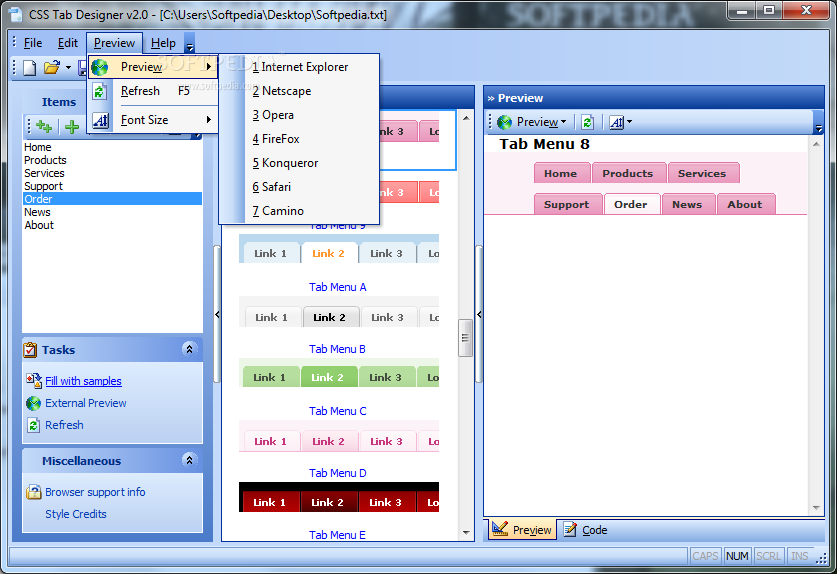Open the Preview dropdown arrow in the preview pane toolbar
Image resolution: width=837 pixels, height=574 pixels.
pyautogui.click(x=563, y=122)
